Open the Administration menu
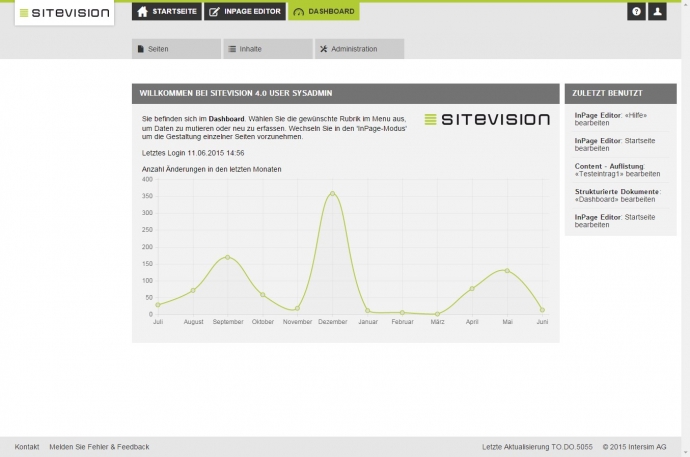Viewport: 690px width, 457px height. click(x=360, y=49)
